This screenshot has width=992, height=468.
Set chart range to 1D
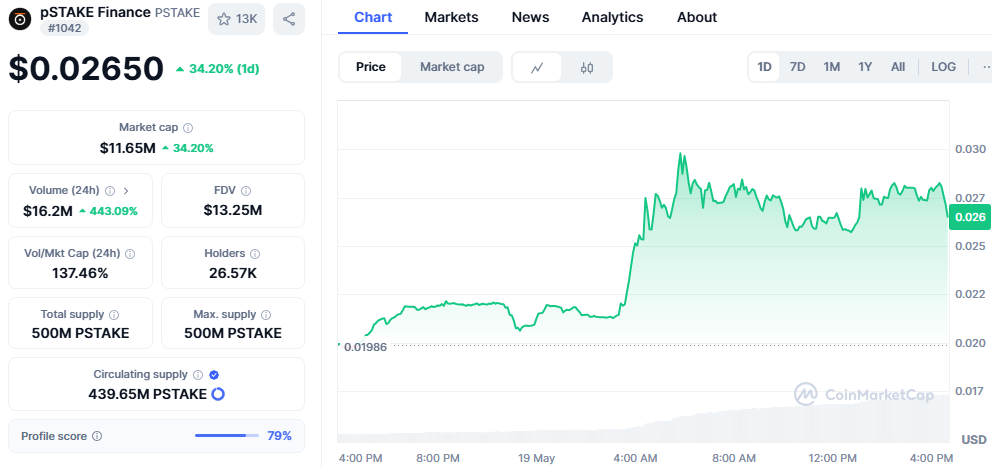coord(765,67)
